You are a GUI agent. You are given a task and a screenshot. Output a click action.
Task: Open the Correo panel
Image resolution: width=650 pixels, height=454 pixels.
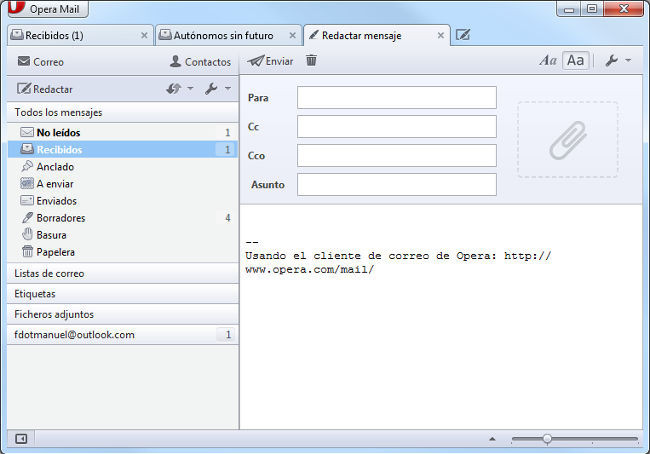pos(41,62)
